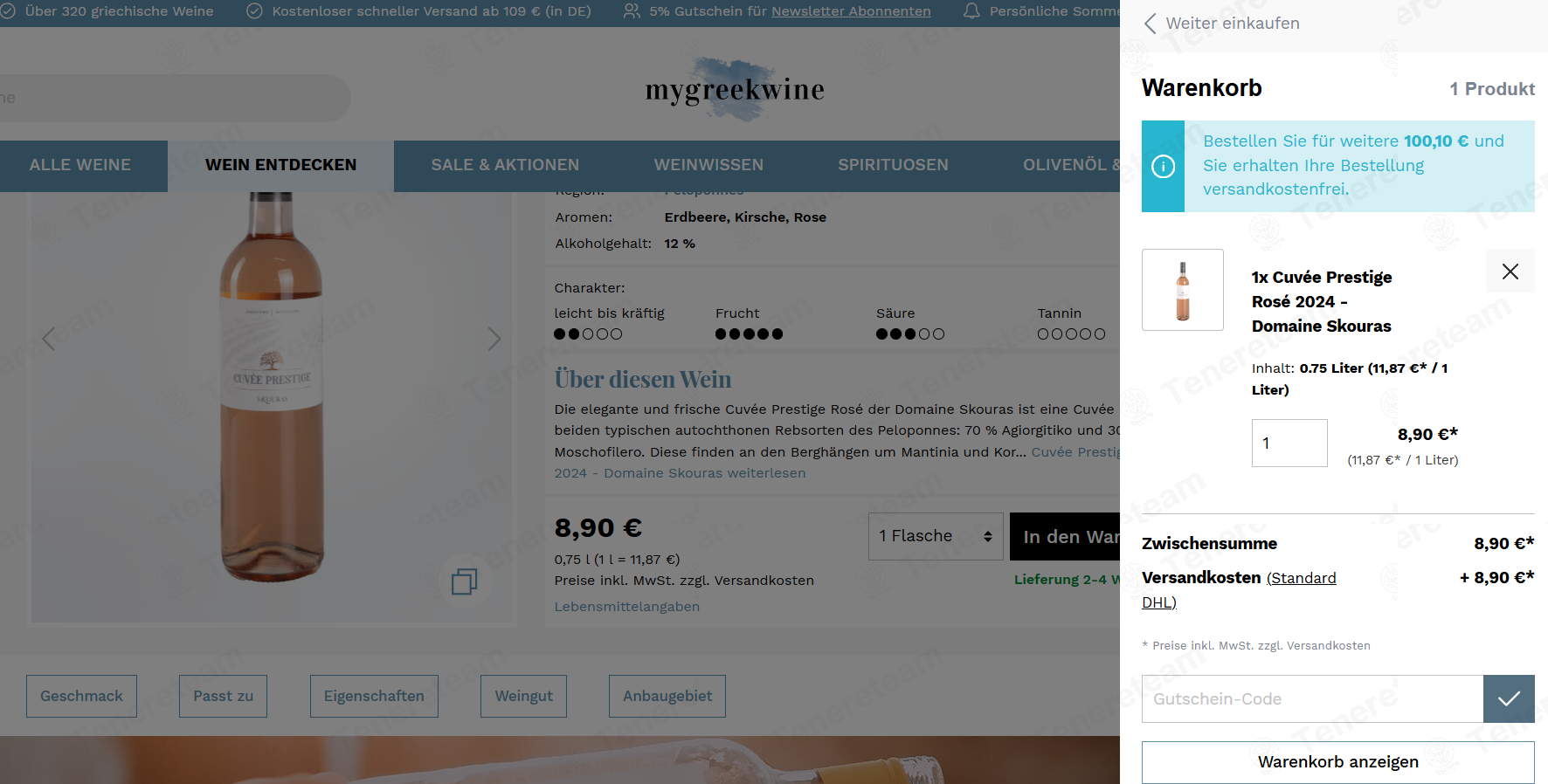Open the mygreekwine logo homepage

[735, 88]
